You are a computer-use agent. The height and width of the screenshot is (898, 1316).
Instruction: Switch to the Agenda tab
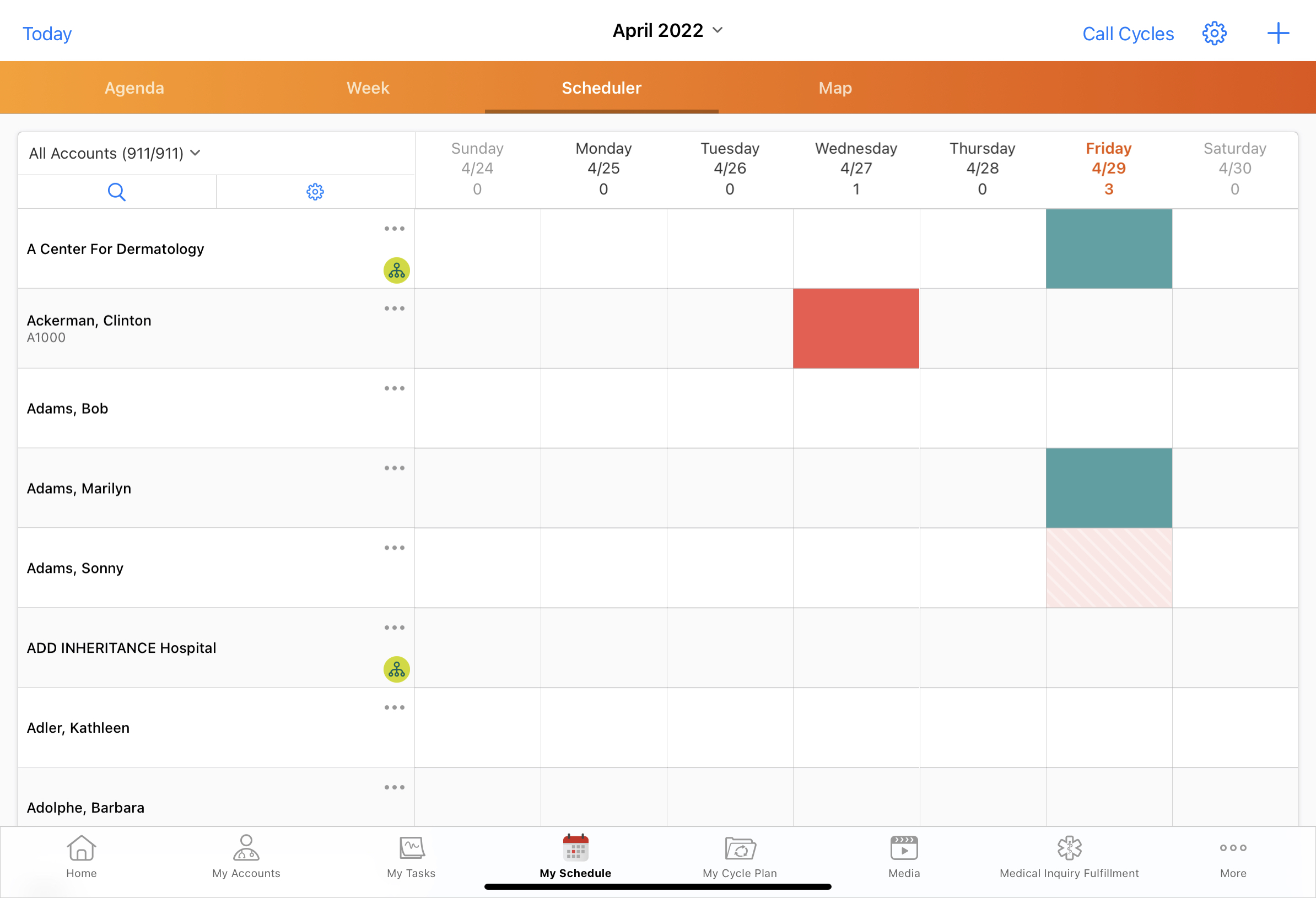point(134,88)
